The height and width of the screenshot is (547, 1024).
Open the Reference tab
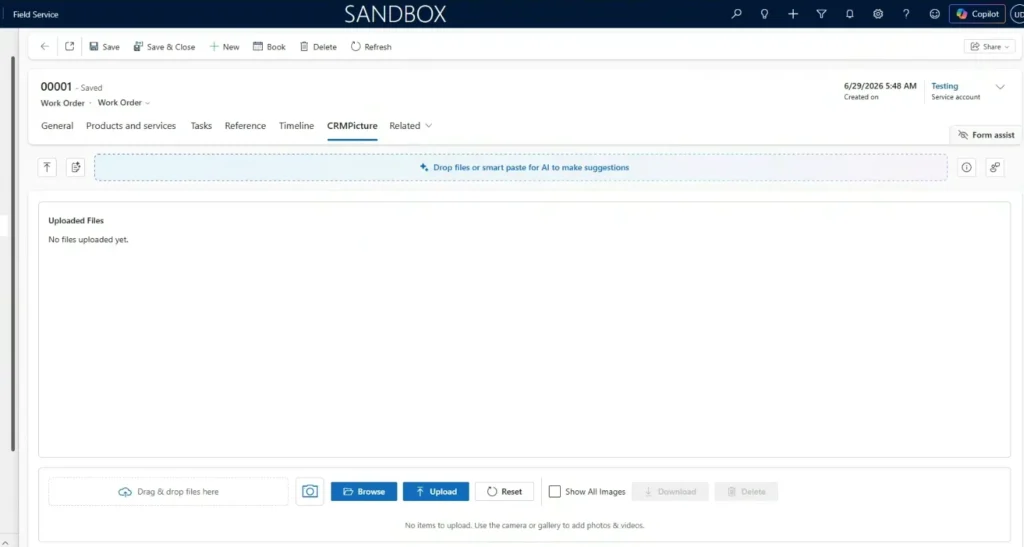coord(245,126)
